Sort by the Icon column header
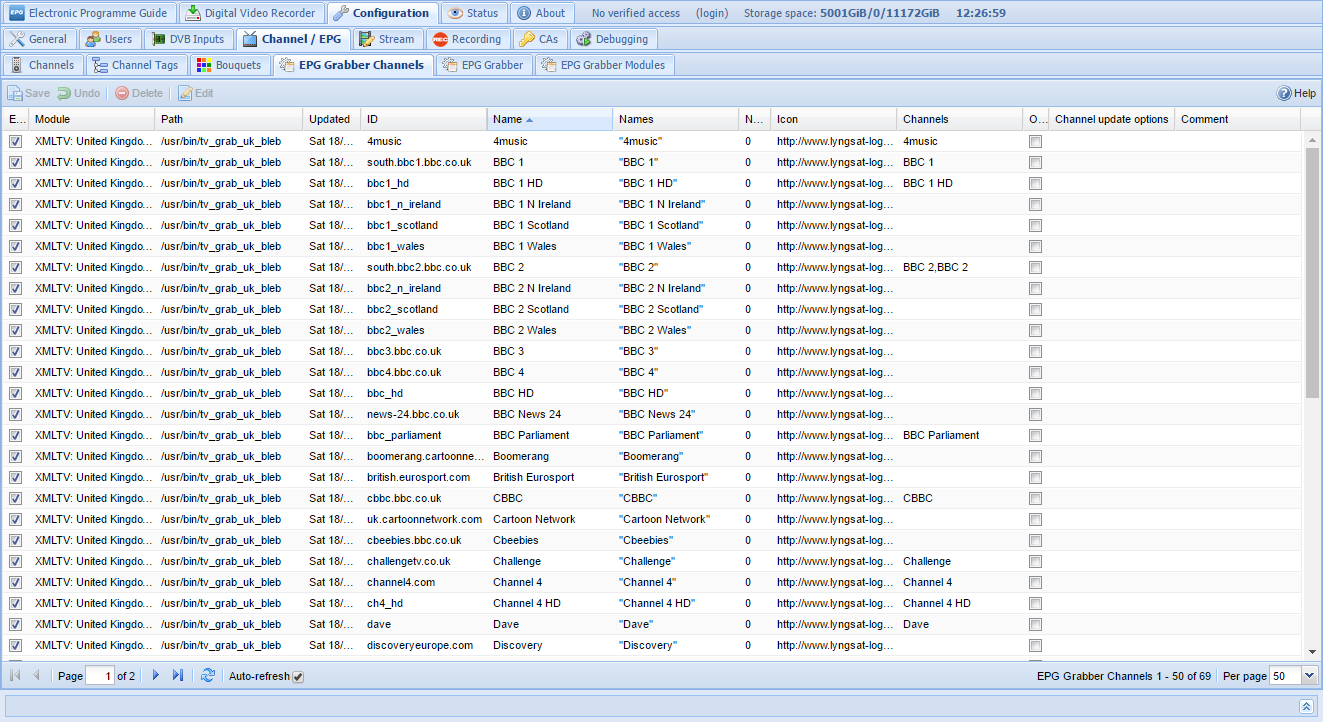 point(834,119)
